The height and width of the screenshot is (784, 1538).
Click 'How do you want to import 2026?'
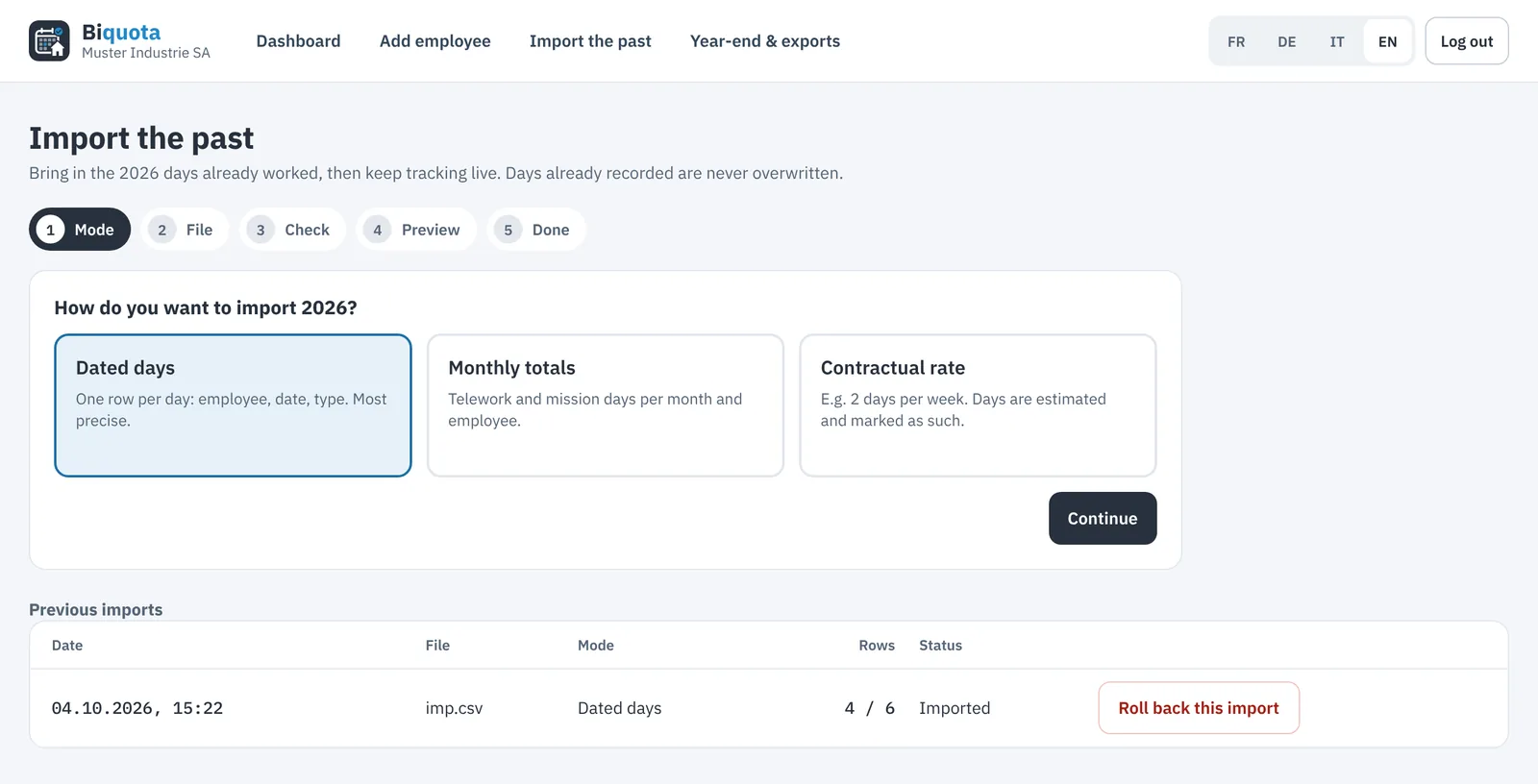206,307
